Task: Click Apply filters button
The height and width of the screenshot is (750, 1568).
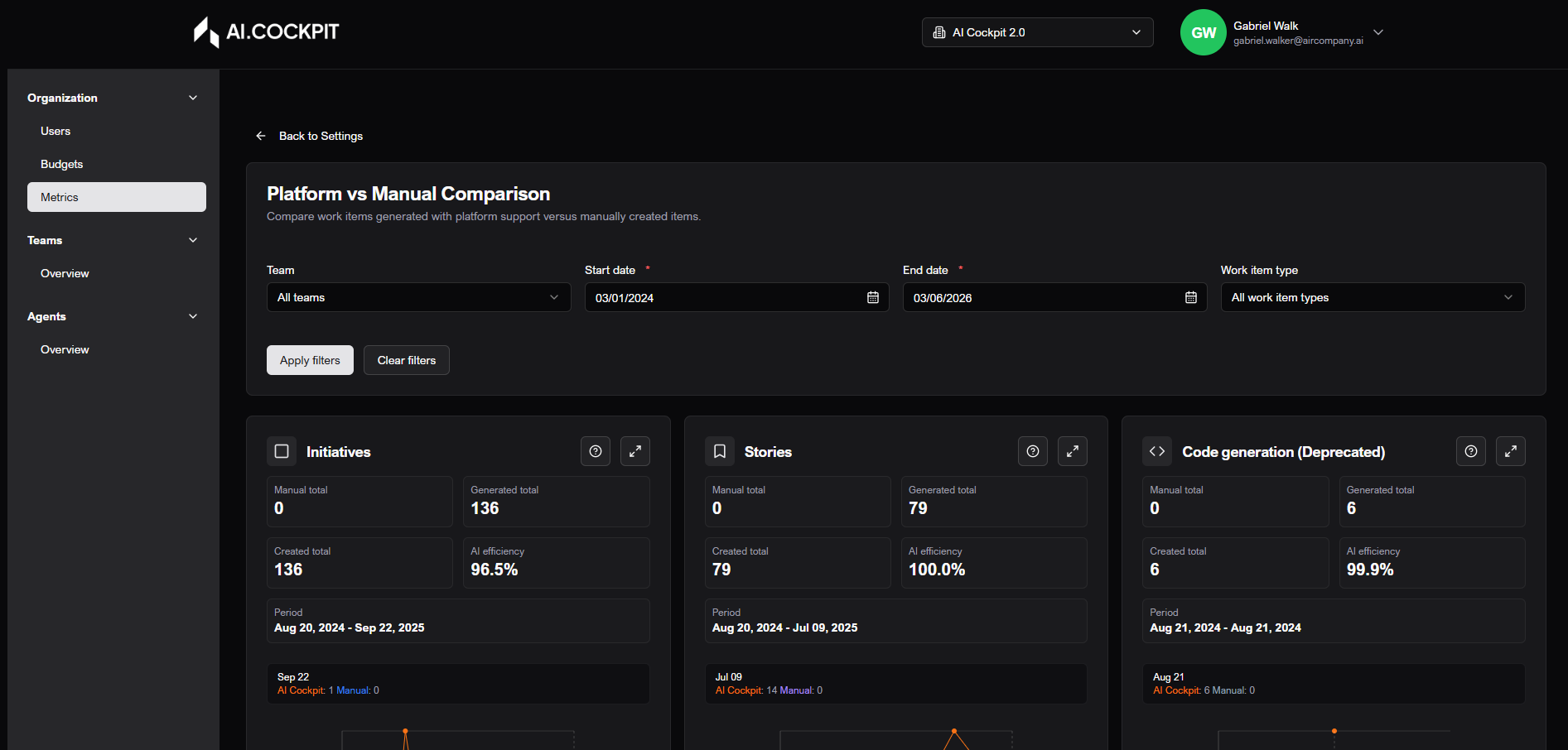Action: pyautogui.click(x=310, y=360)
